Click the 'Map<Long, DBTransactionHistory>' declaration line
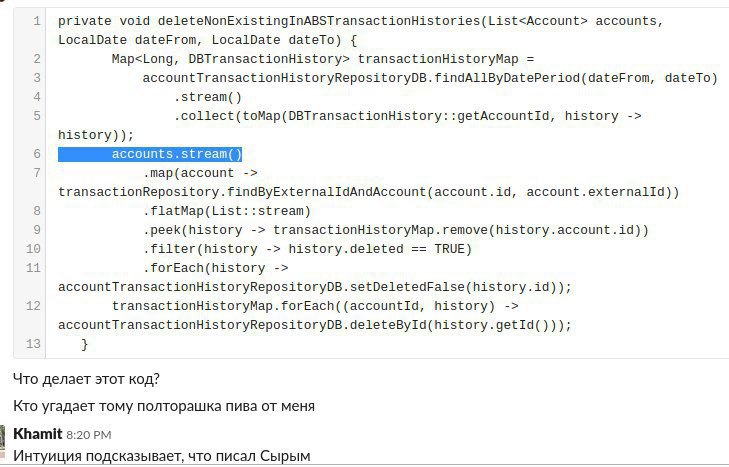Image resolution: width=729 pixels, height=467 pixels. point(323,59)
